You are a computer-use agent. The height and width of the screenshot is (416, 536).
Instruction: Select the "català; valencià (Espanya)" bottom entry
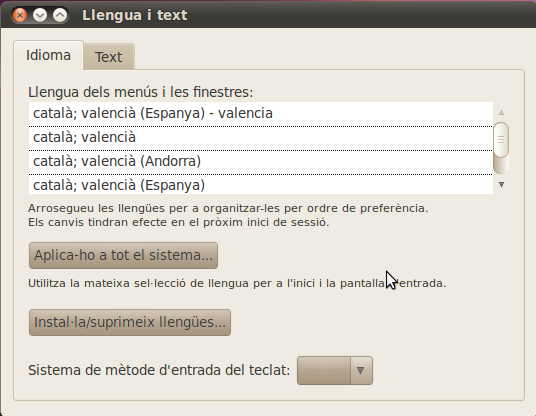pos(260,185)
